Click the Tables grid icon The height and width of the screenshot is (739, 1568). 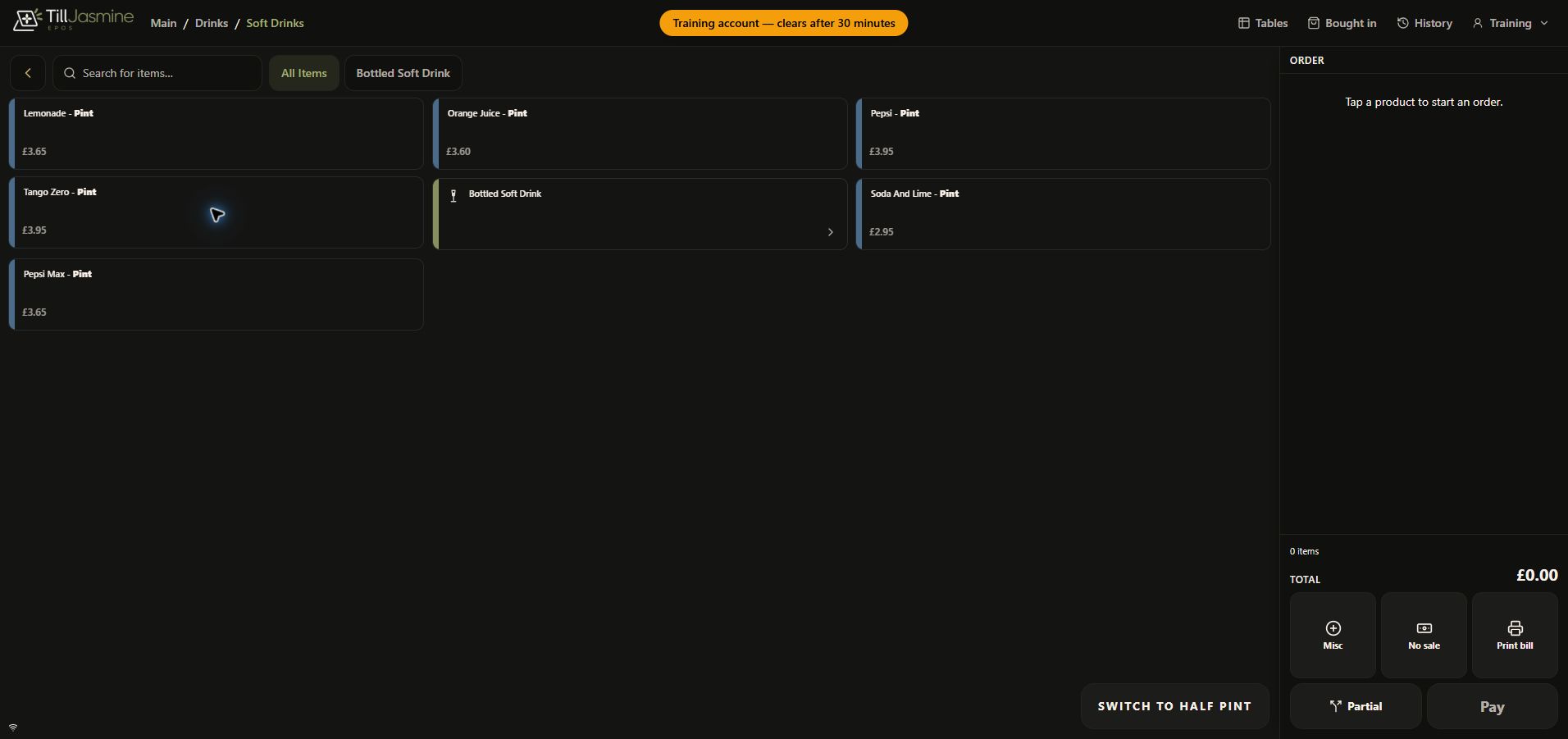(x=1243, y=23)
